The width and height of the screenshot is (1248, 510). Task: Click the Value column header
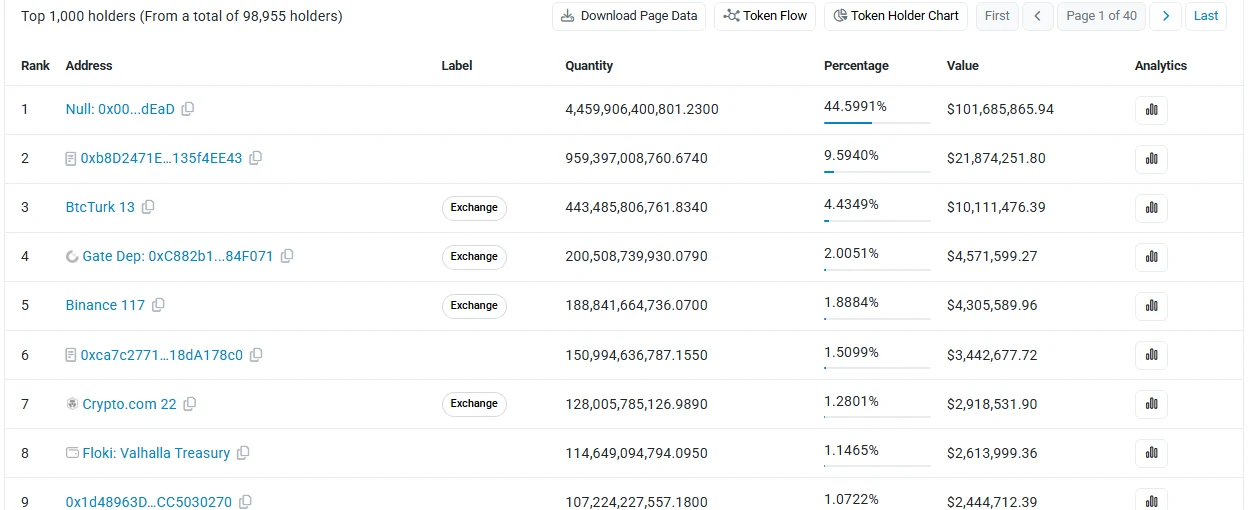coord(963,66)
